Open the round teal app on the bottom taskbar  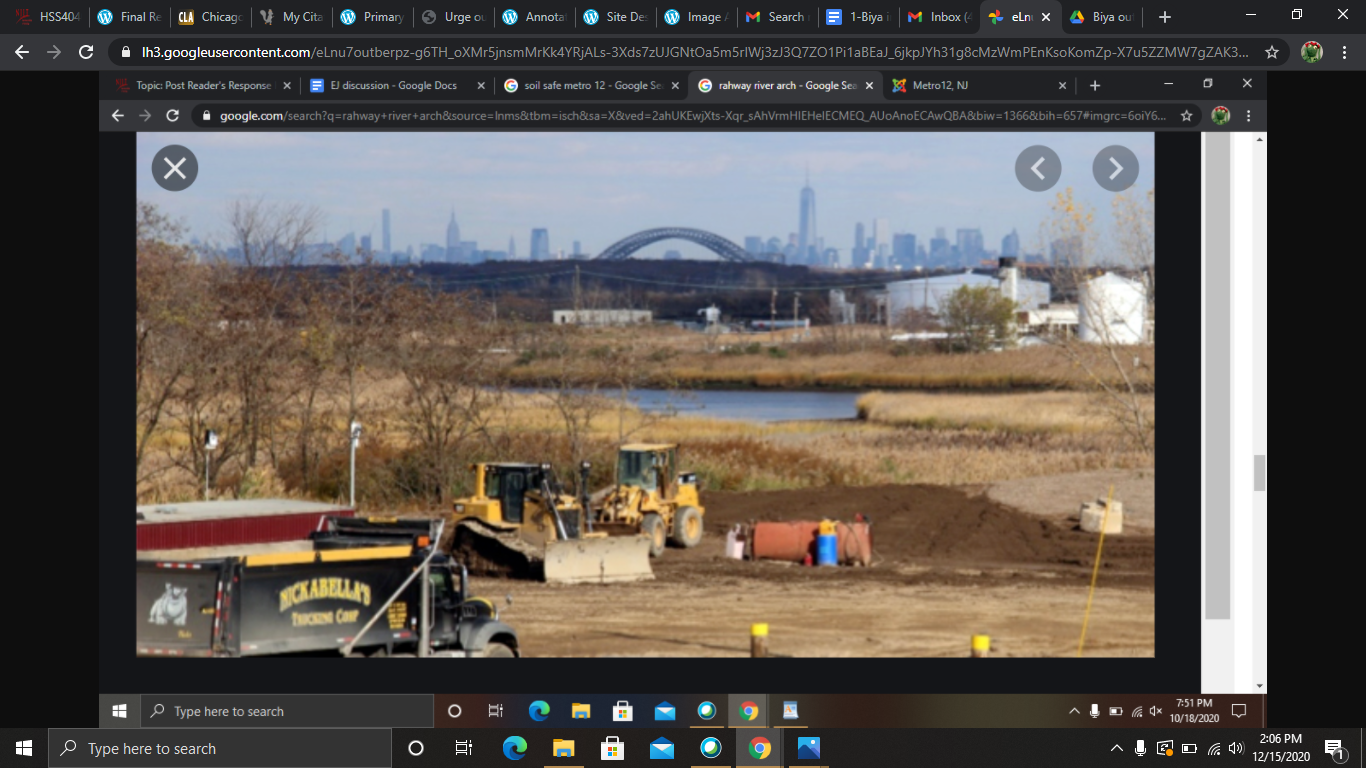pos(710,748)
